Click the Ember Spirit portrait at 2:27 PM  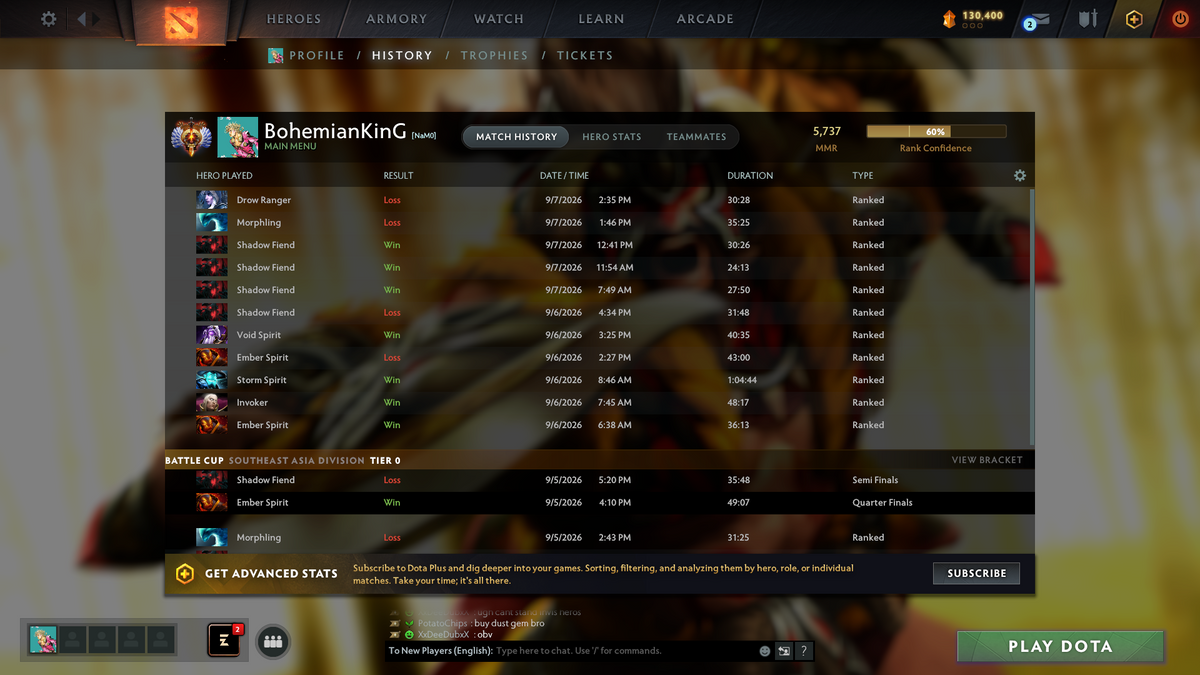[212, 357]
